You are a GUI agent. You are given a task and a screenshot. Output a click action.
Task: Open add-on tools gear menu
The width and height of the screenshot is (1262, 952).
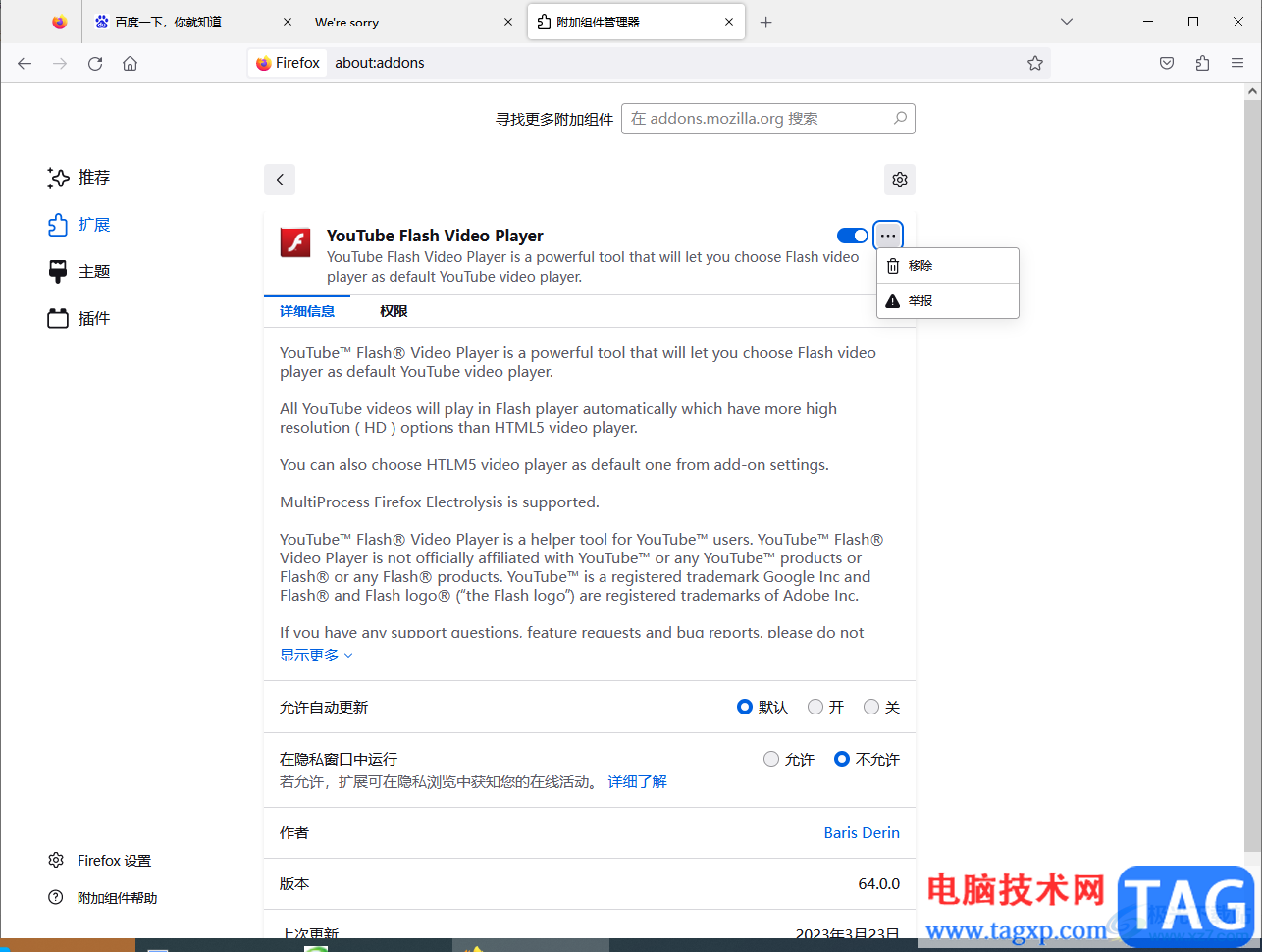tap(900, 180)
